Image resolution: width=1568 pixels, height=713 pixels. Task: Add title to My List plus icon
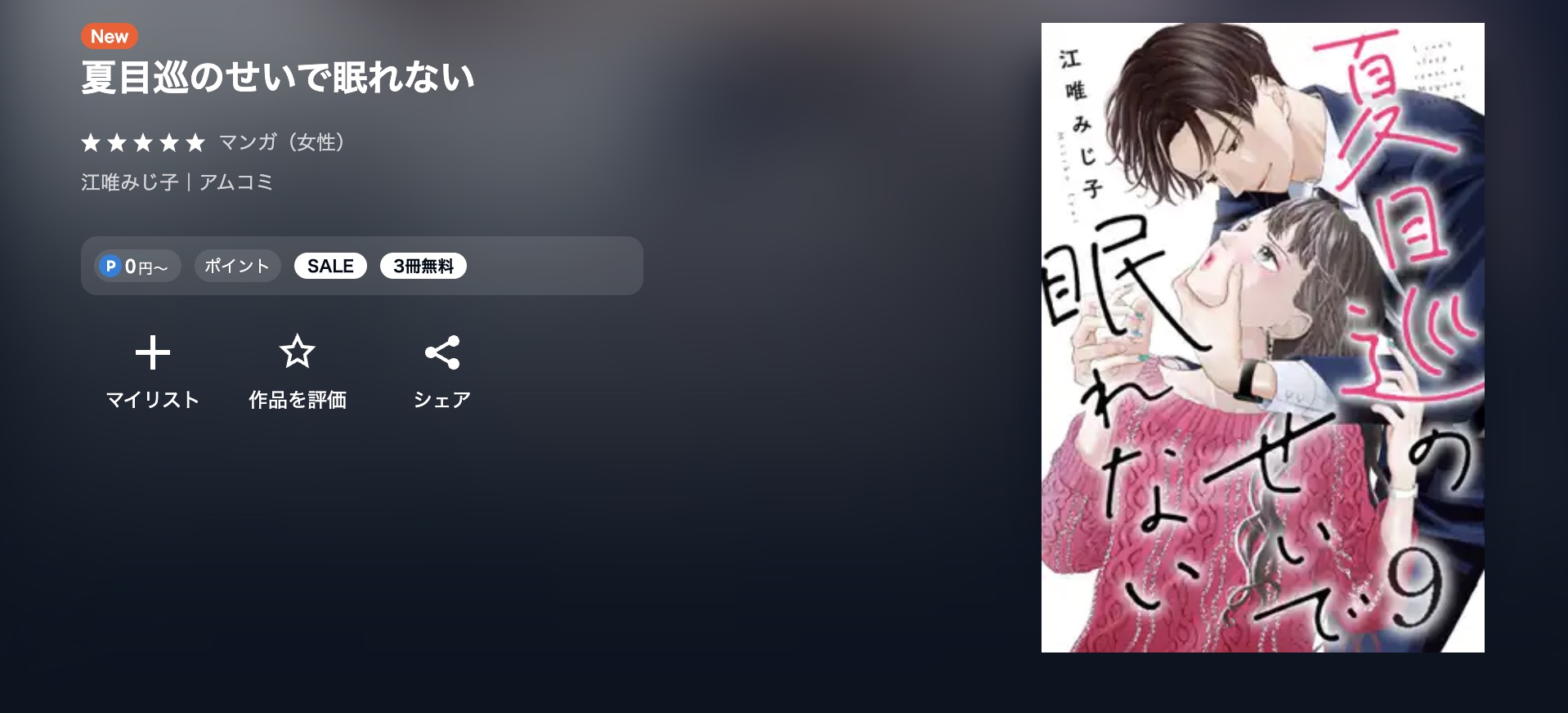click(x=153, y=353)
